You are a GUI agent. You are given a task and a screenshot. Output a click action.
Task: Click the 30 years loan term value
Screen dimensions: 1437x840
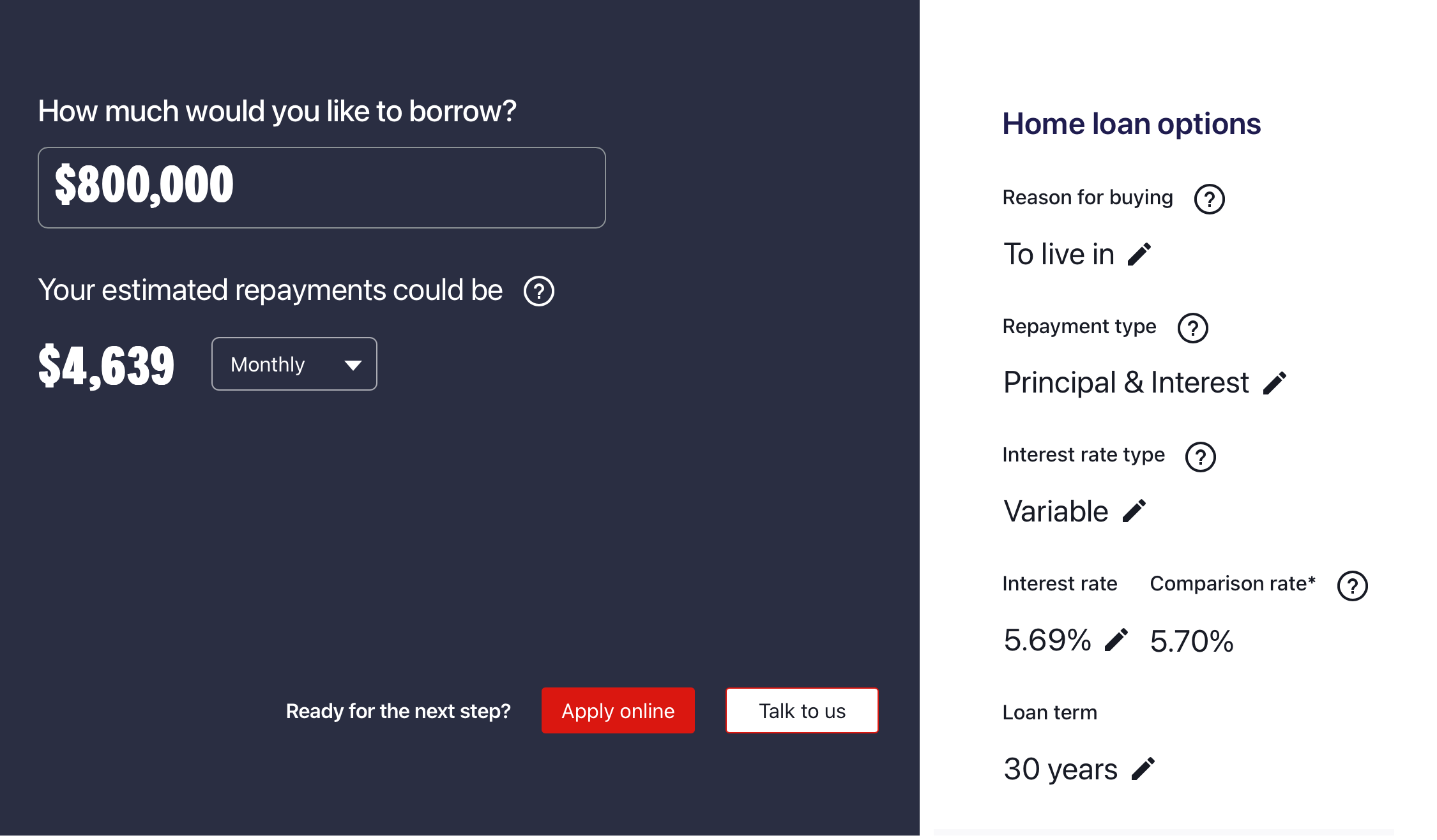pyautogui.click(x=1060, y=769)
